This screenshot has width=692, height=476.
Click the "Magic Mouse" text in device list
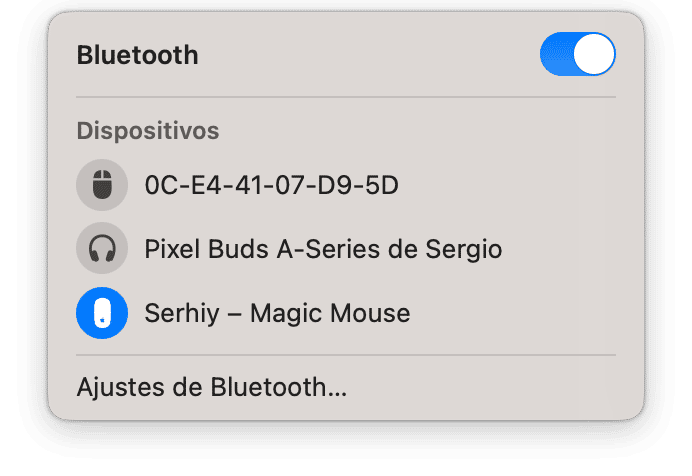click(330, 313)
